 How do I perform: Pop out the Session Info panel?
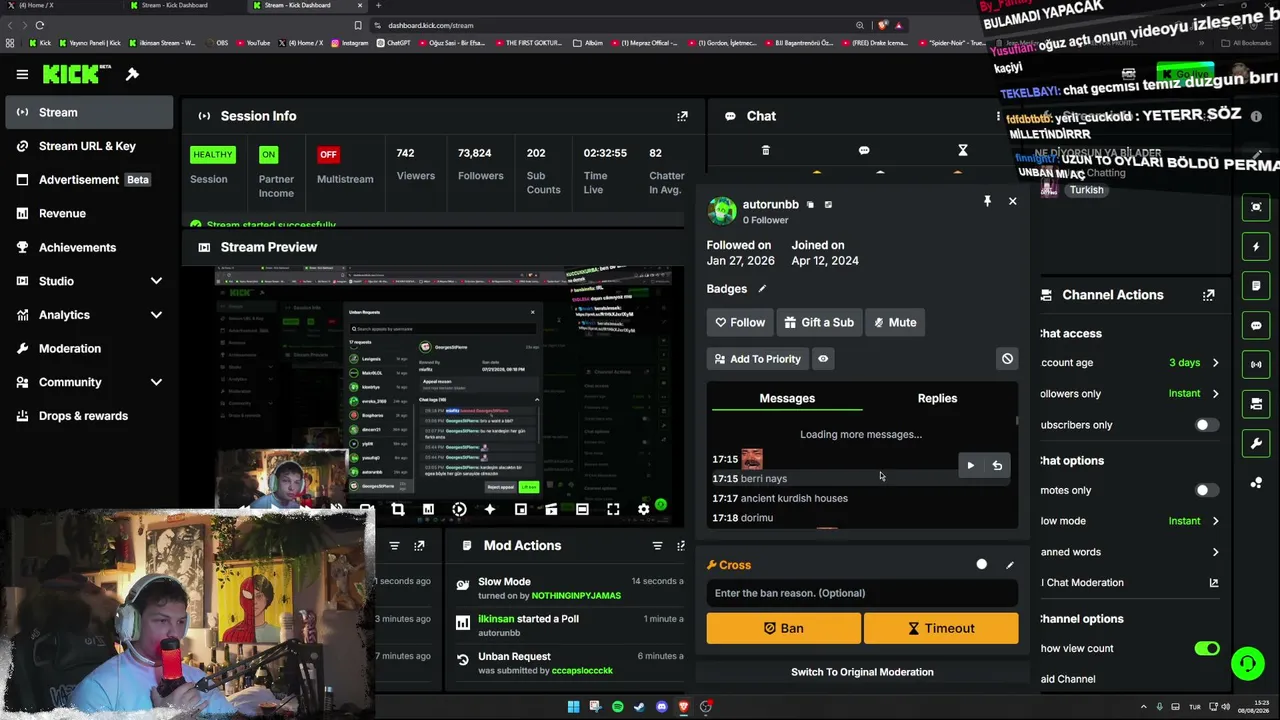click(682, 116)
